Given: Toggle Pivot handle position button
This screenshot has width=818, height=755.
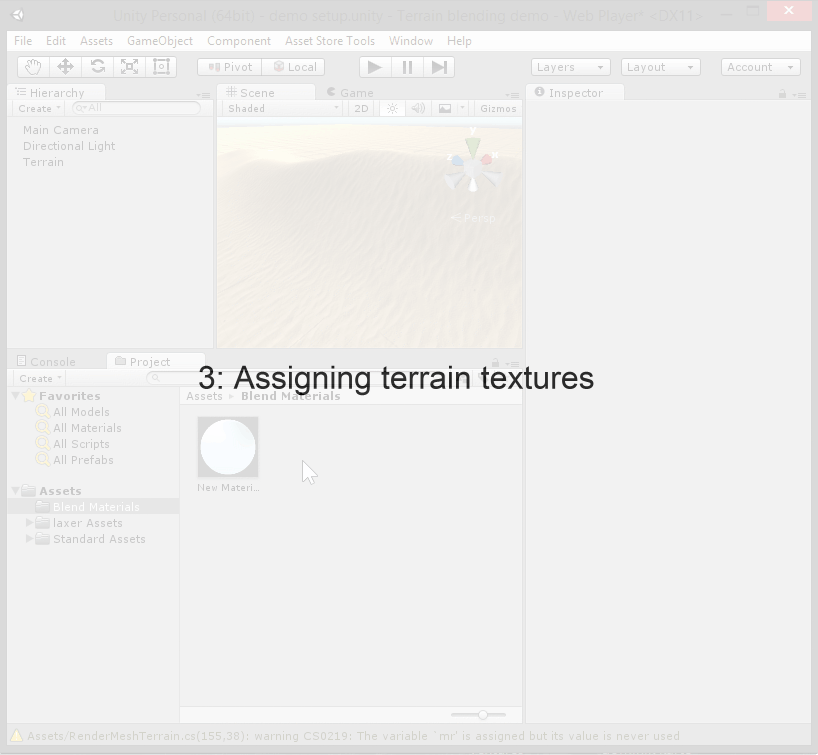Looking at the screenshot, I should 230,67.
